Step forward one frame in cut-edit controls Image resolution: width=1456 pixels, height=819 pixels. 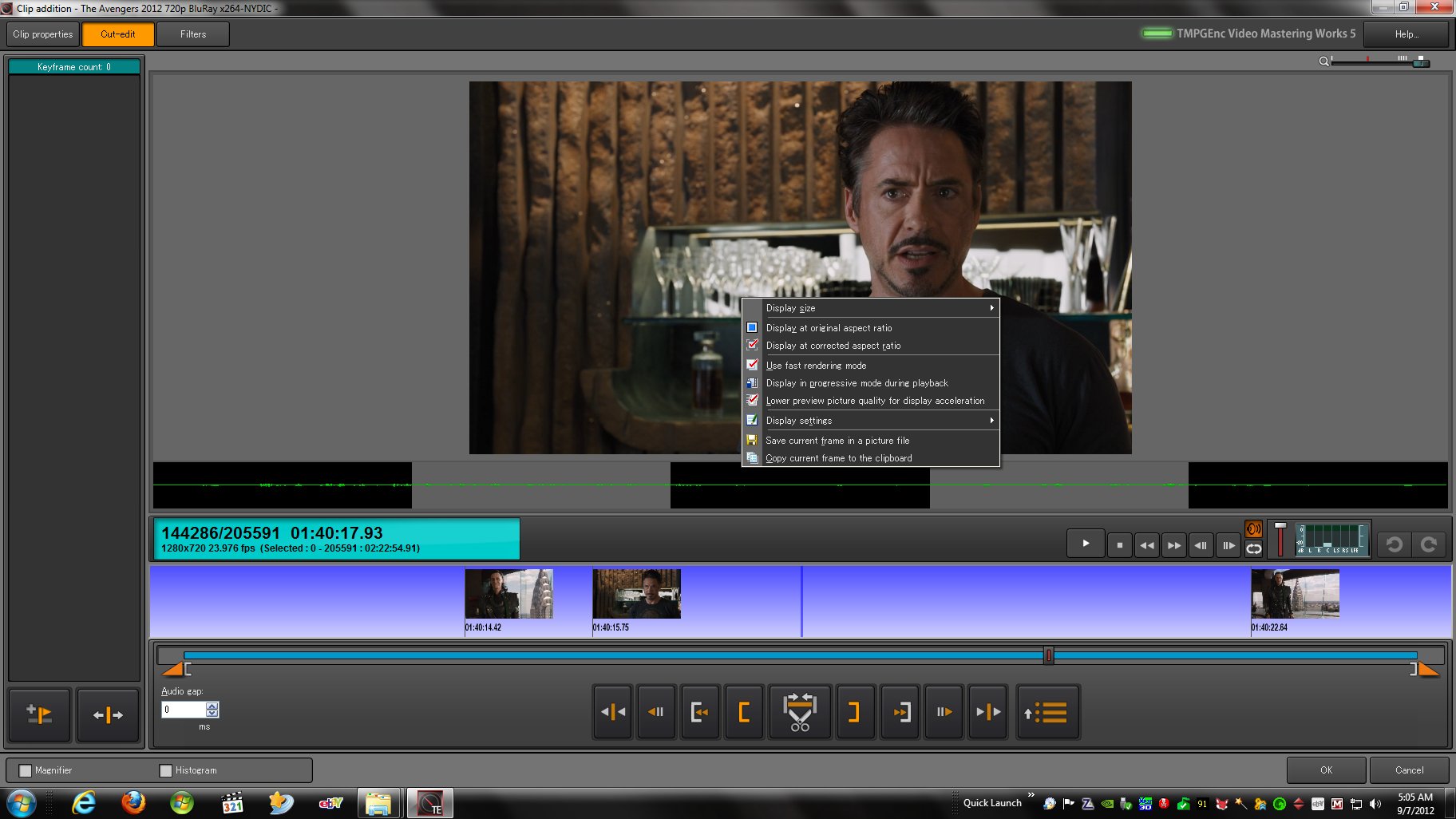[x=944, y=711]
